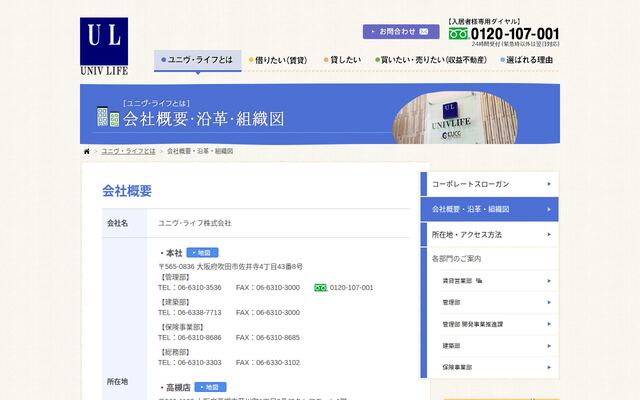The image size is (640, 400).
Task: Select the 選ばれる理由 nav item
Action: tap(527, 60)
